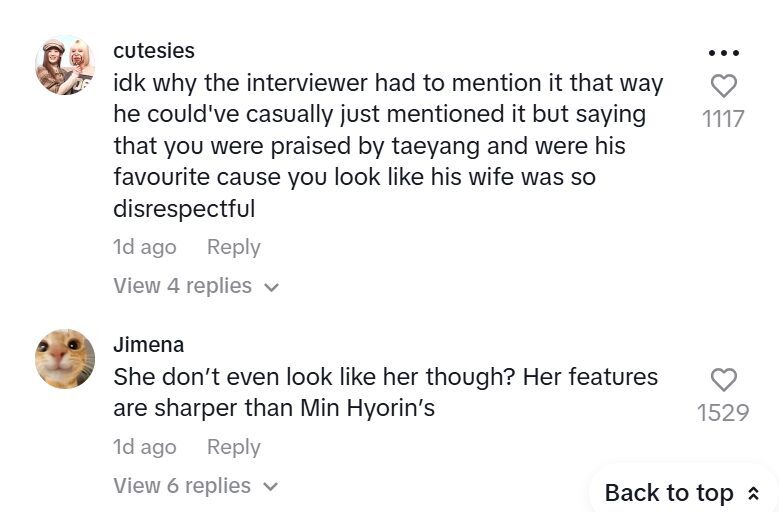Visit the cutesies username link
The width and height of the screenshot is (779, 512).
[154, 50]
